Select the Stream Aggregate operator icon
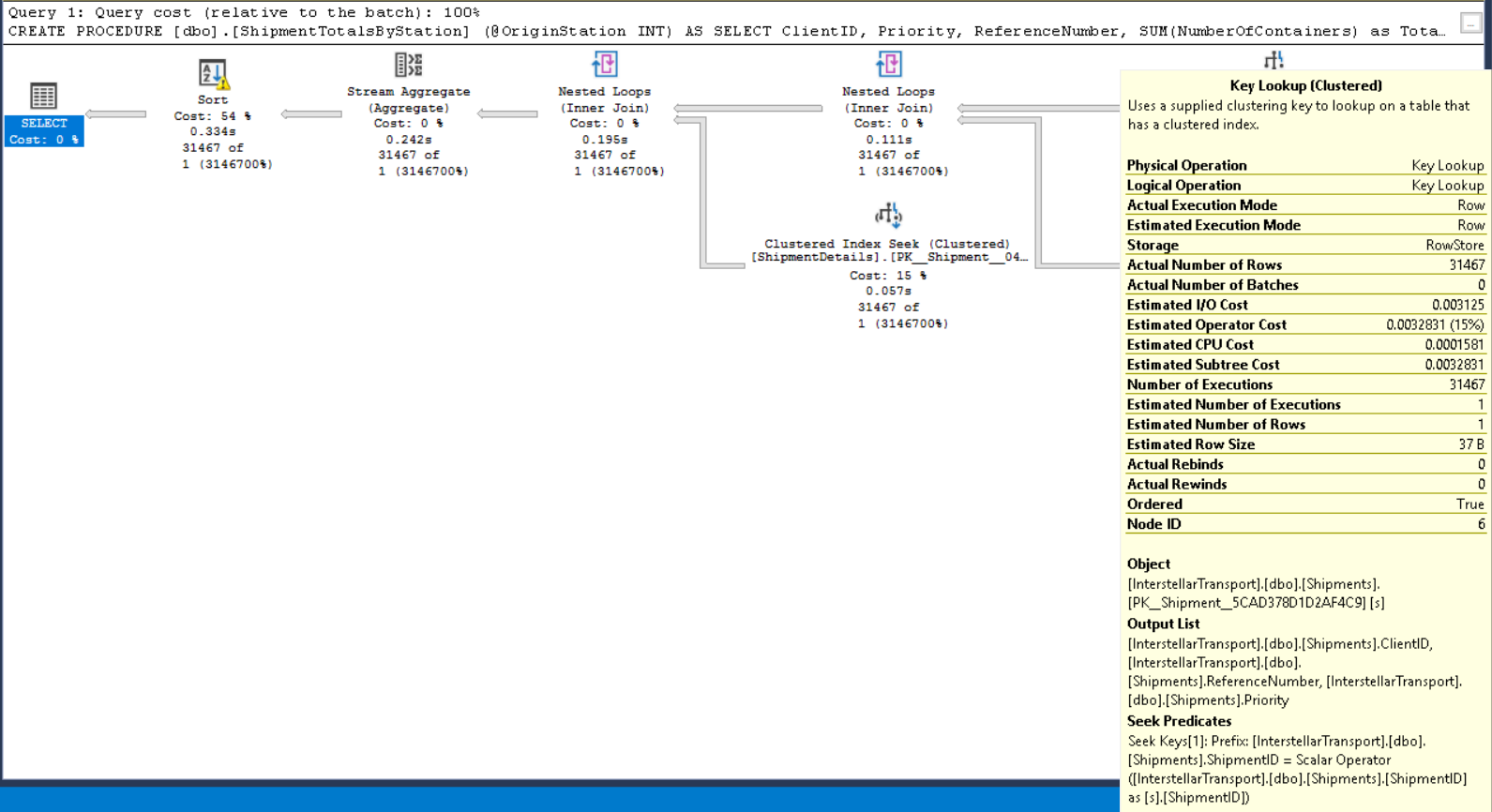The width and height of the screenshot is (1492, 812). click(x=408, y=65)
